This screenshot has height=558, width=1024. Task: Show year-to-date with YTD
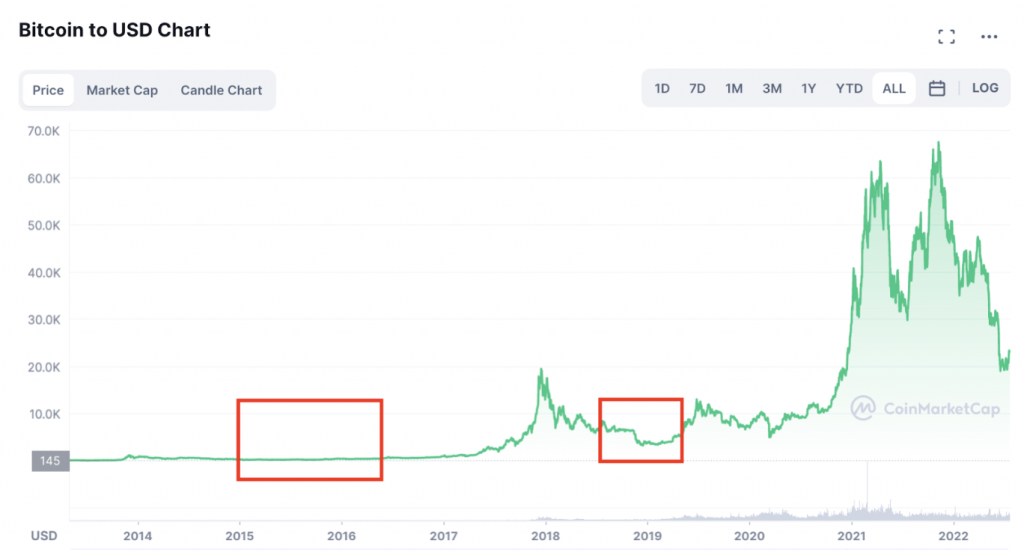(849, 89)
